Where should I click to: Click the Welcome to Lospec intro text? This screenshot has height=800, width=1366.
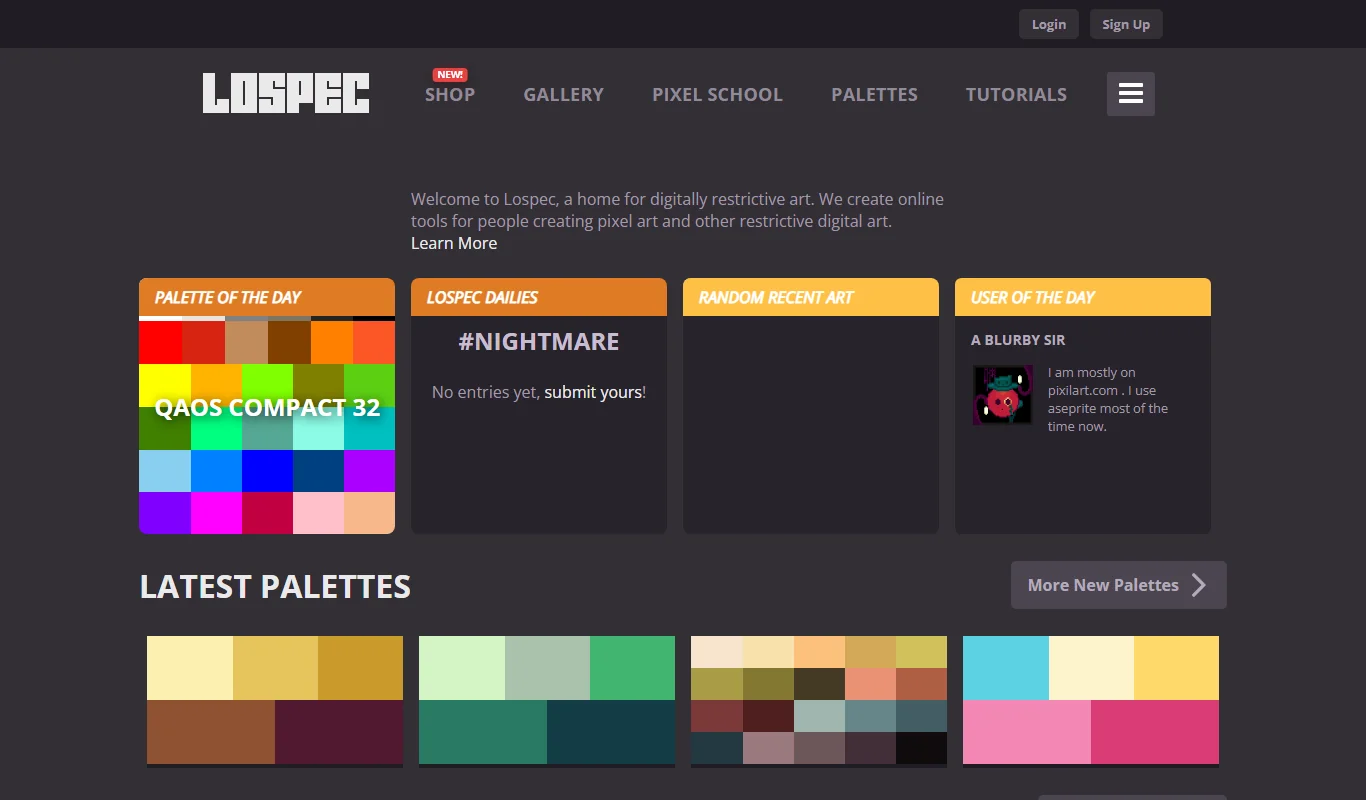677,210
